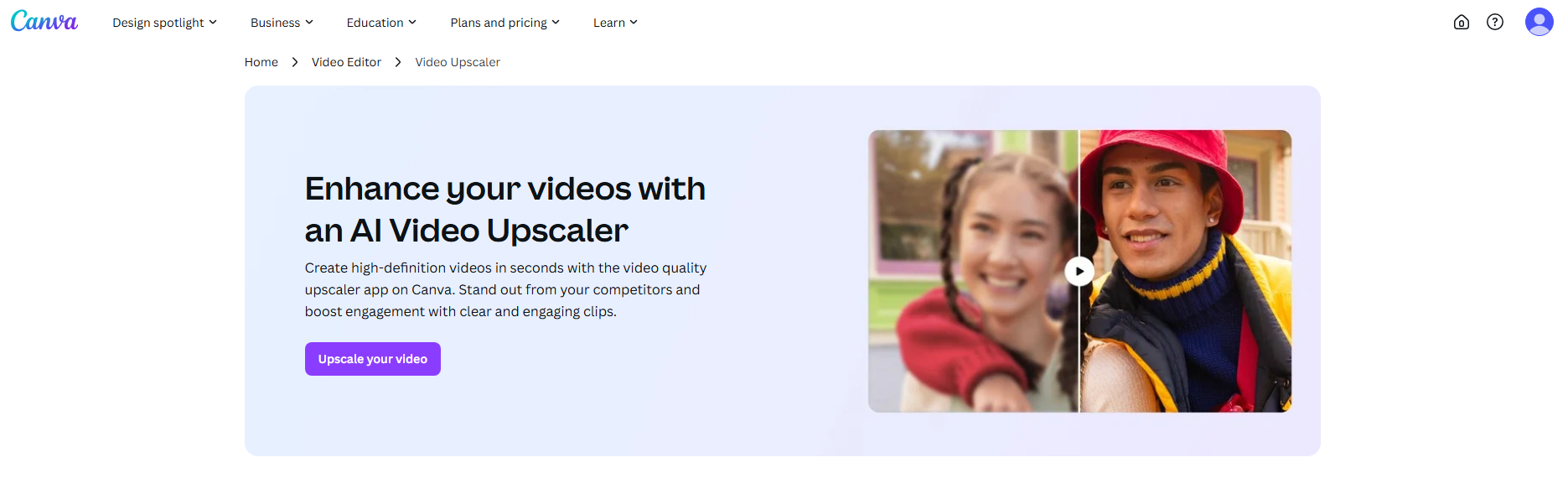This screenshot has width=1568, height=499.
Task: Expand the Learn menu
Action: (x=615, y=23)
